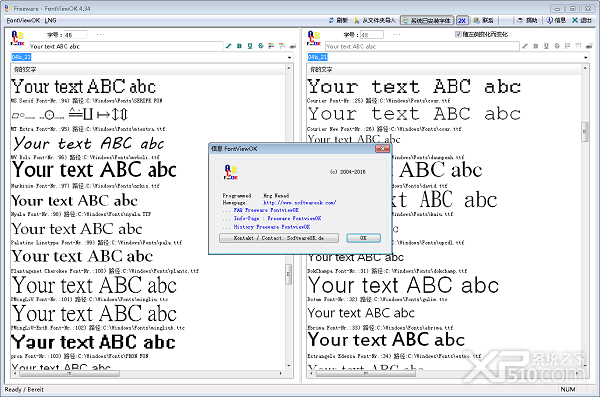Click the left list scroll right arrow
This screenshot has width=600, height=397.
pyautogui.click(x=281, y=373)
